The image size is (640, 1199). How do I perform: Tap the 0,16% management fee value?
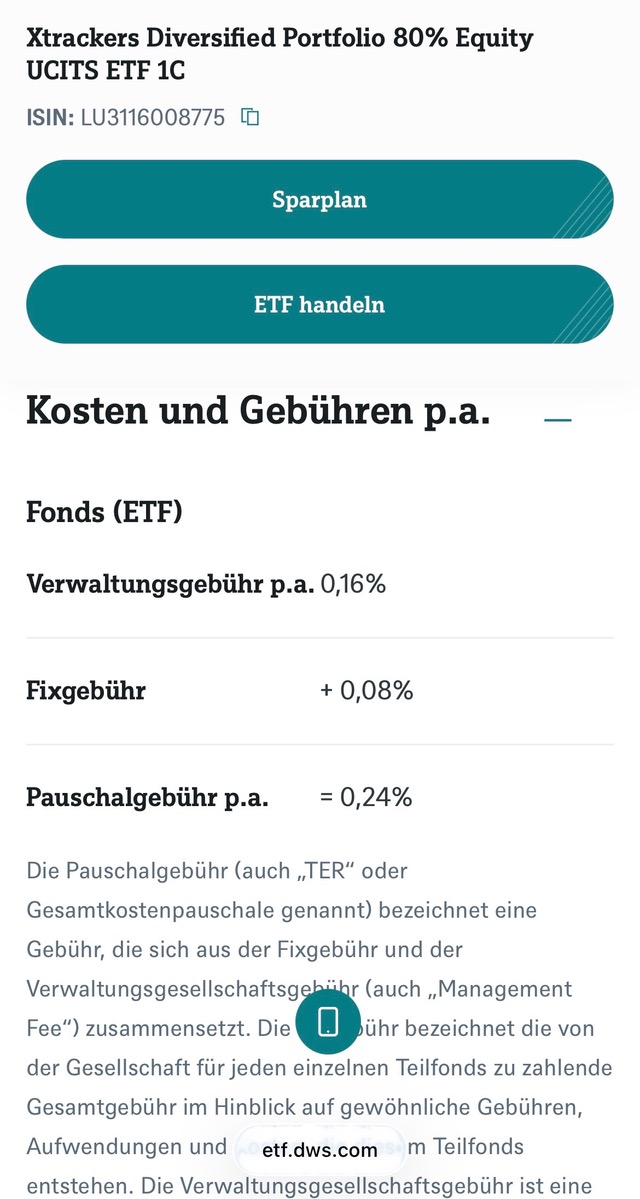click(x=353, y=584)
